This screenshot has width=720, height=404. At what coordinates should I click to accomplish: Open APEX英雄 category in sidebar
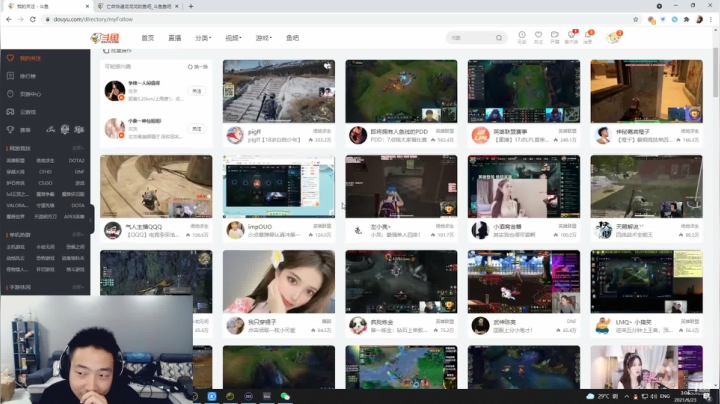click(x=74, y=216)
